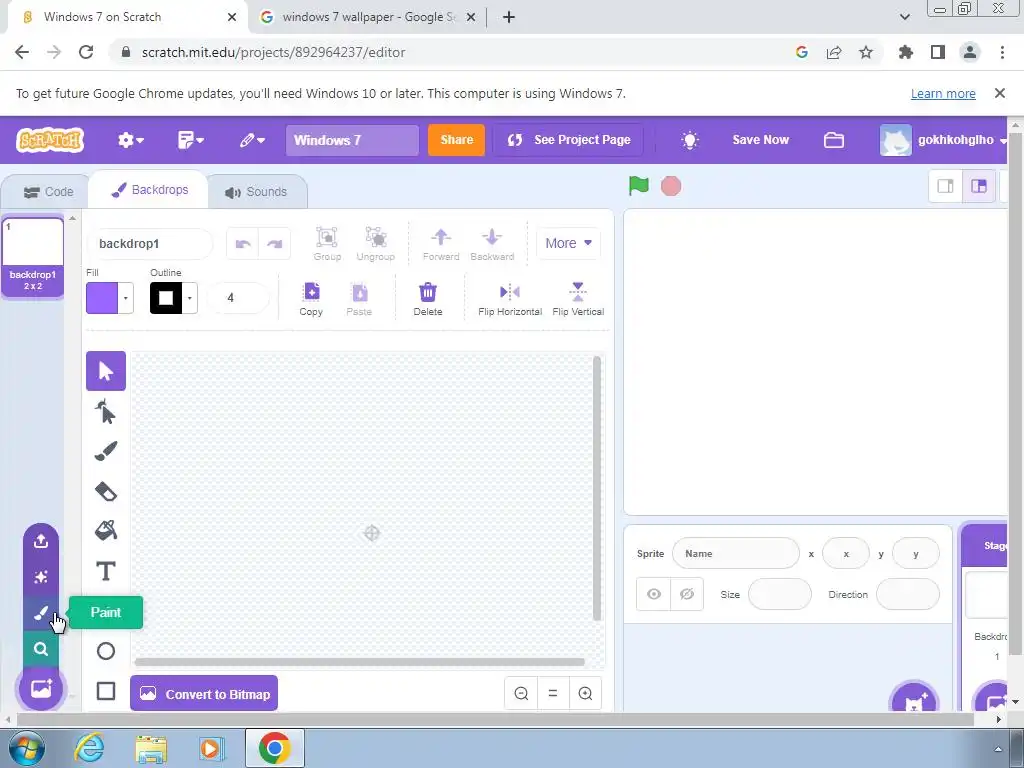Upload a backdrop from the popup menu

coord(40,541)
